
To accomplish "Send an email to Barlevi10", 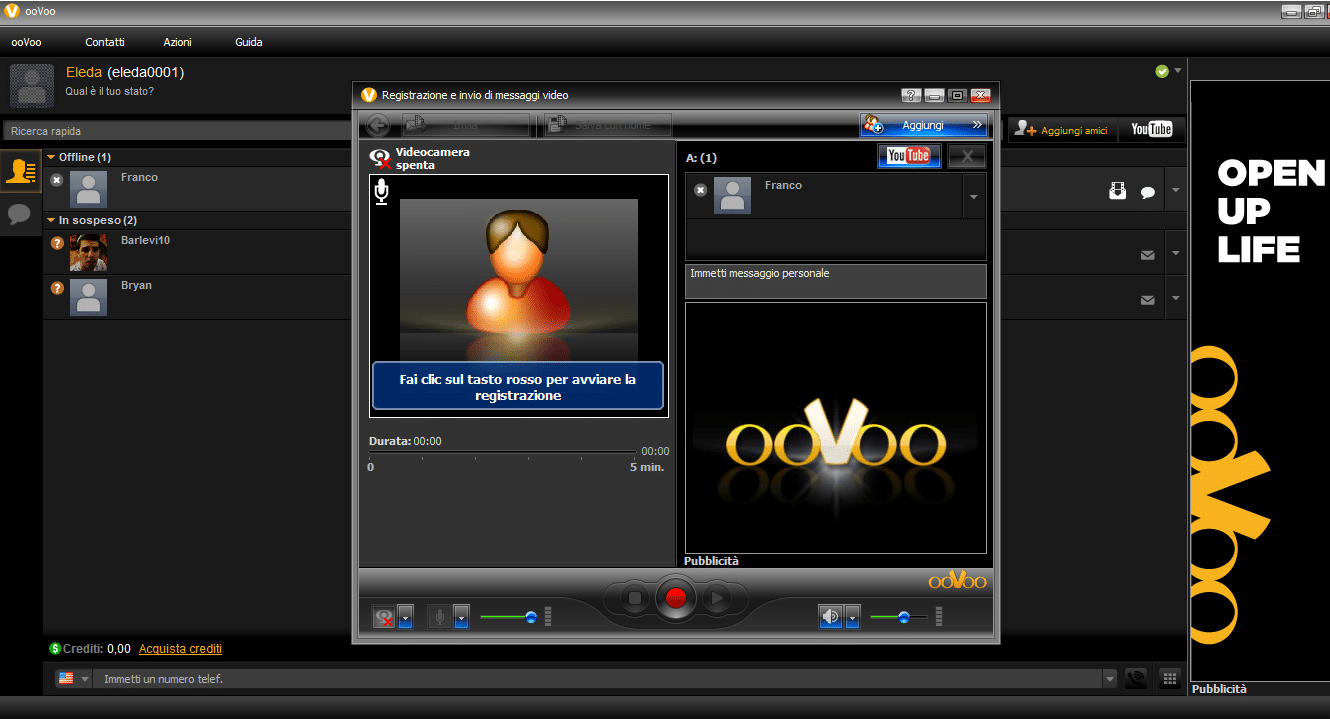I will (x=1147, y=255).
